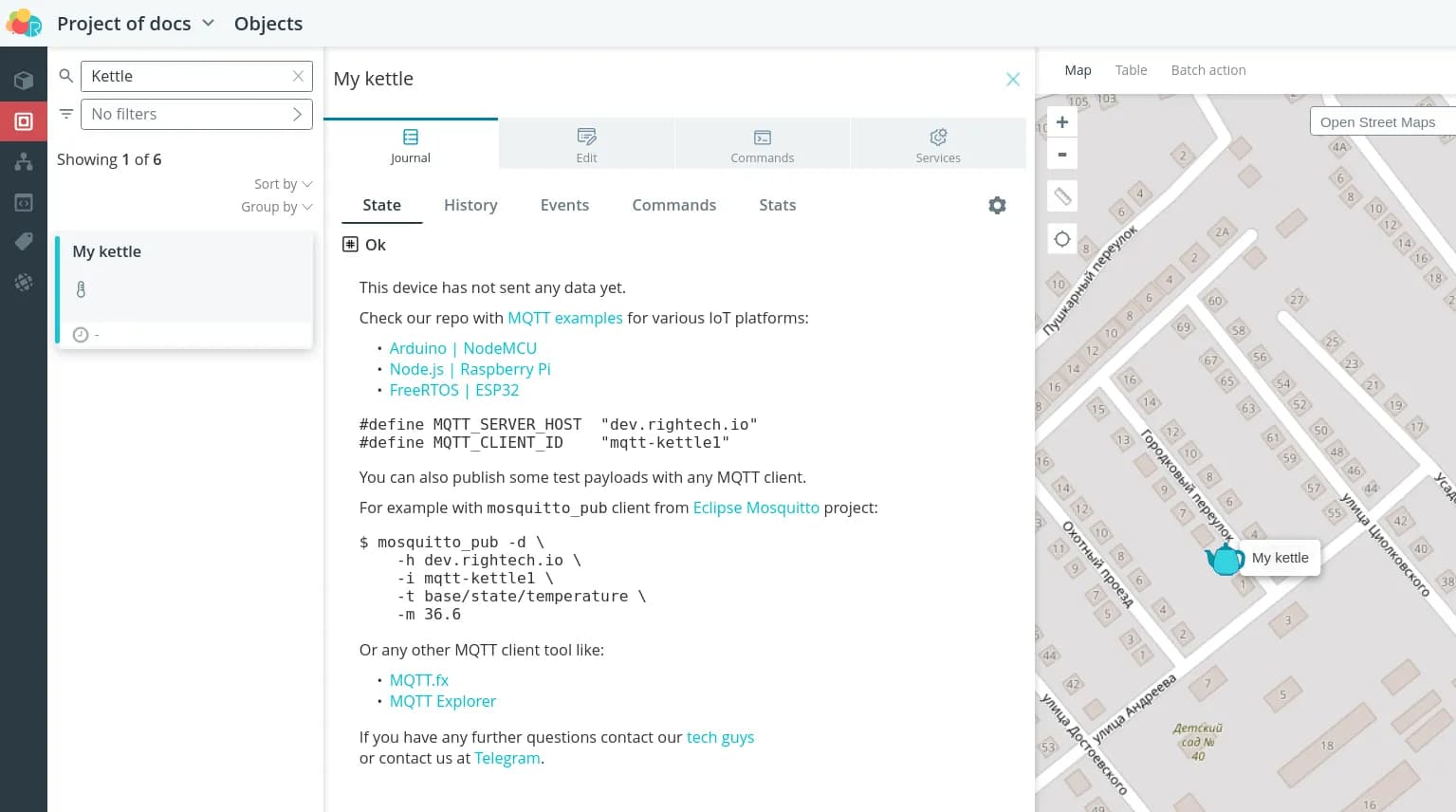The width and height of the screenshot is (1456, 812).
Task: Zoom in on the map
Action: (x=1062, y=122)
